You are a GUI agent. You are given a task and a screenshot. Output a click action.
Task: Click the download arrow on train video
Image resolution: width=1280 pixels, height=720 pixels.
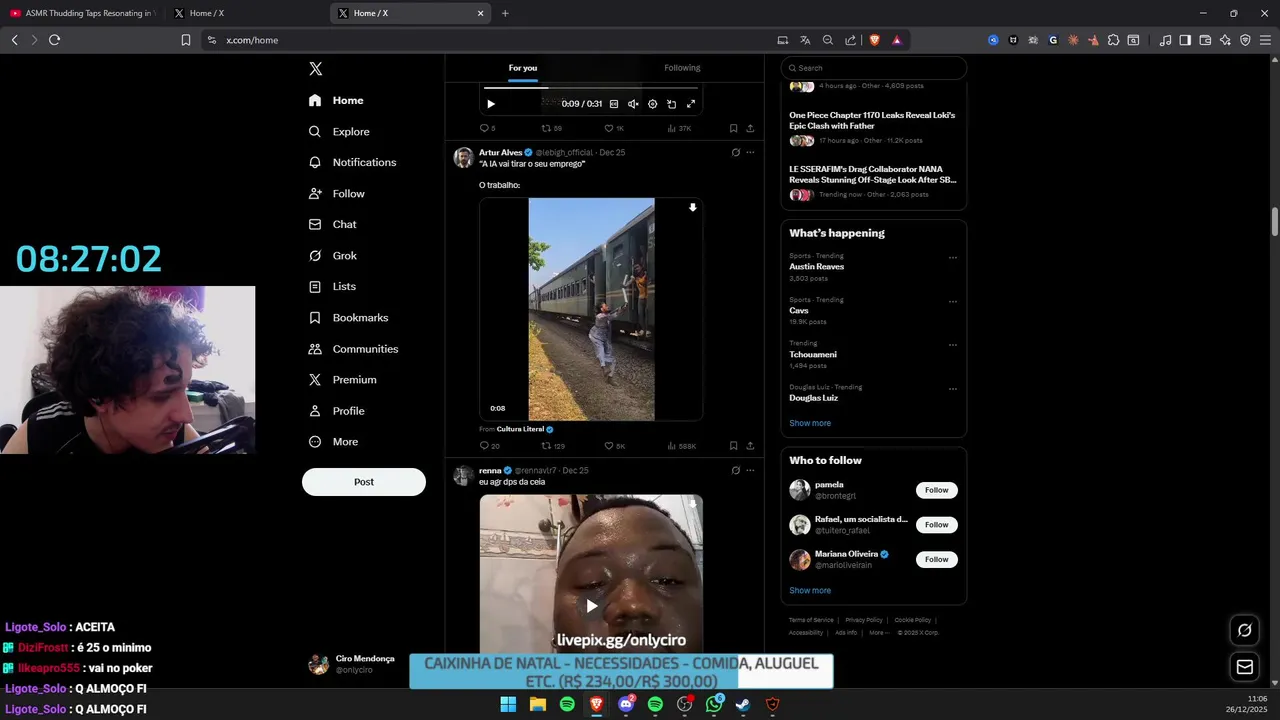[692, 208]
